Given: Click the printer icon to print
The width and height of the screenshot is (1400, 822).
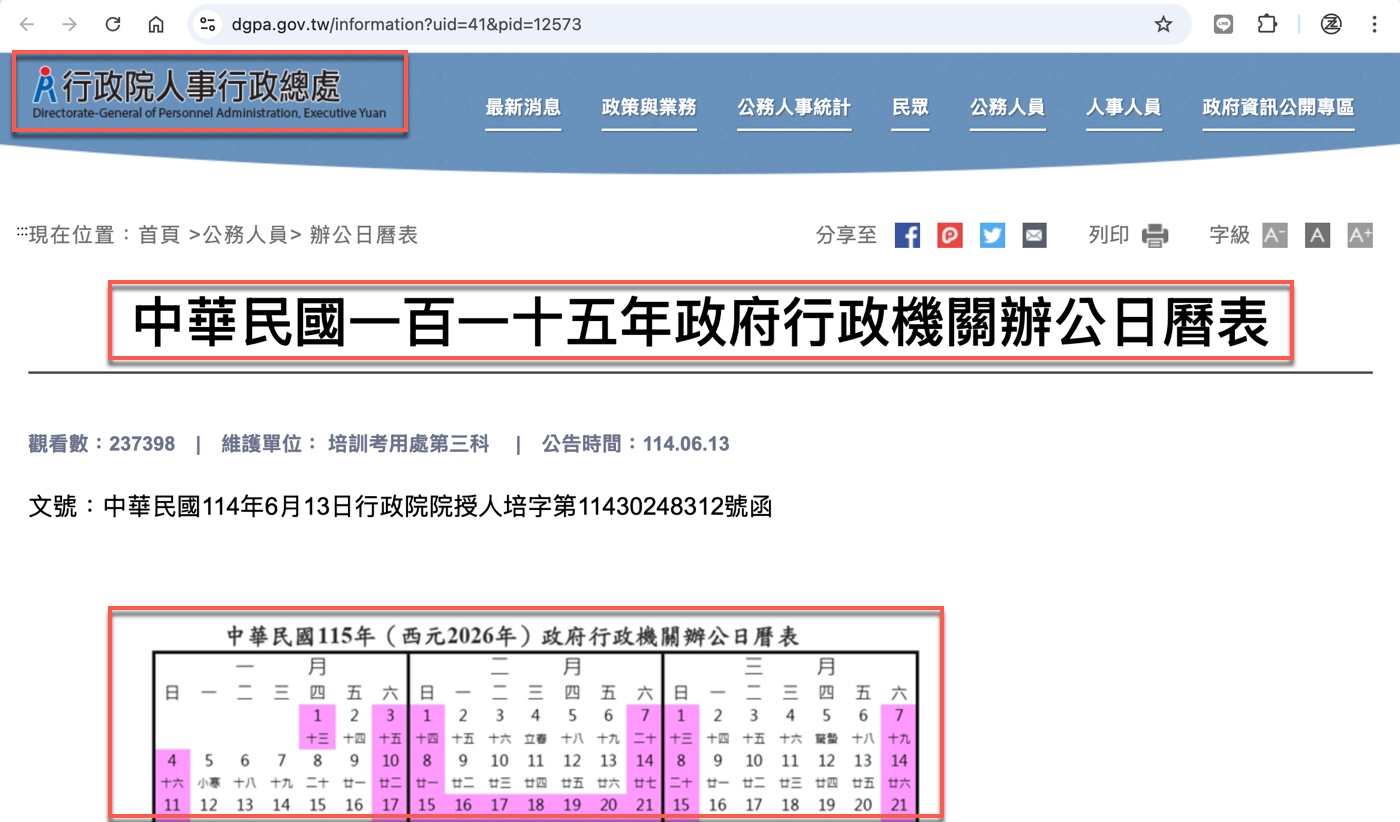Looking at the screenshot, I should [1155, 236].
